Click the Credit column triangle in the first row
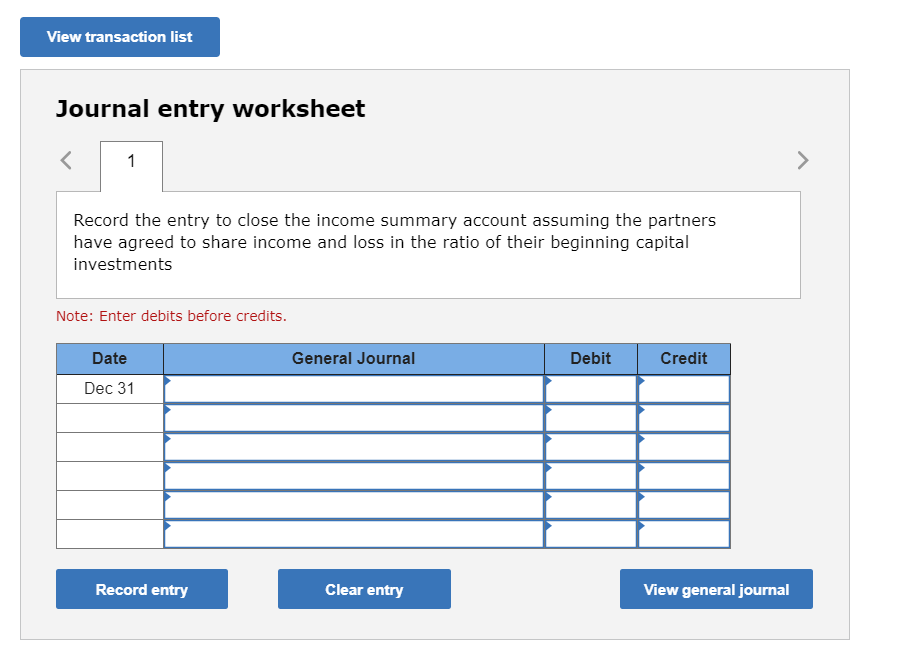Screen dimensions: 917x649 tap(641, 382)
